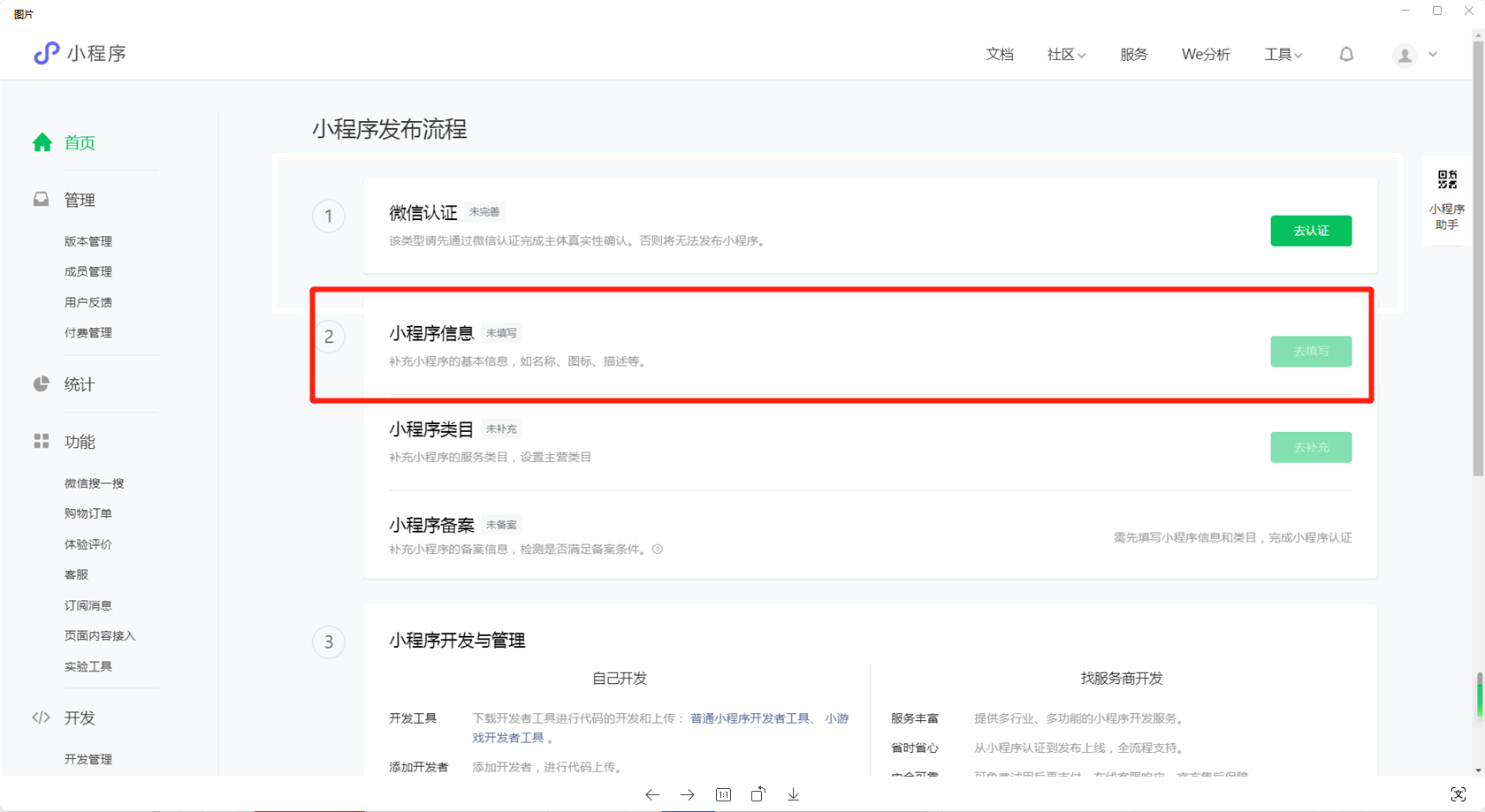Show image at 1:1 actual size

tap(723, 794)
